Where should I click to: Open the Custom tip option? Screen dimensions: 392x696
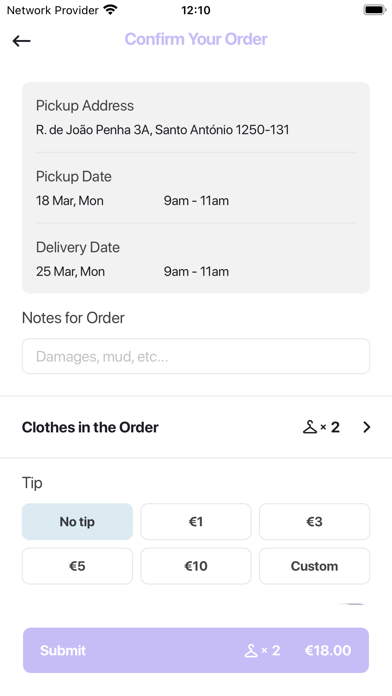(314, 566)
